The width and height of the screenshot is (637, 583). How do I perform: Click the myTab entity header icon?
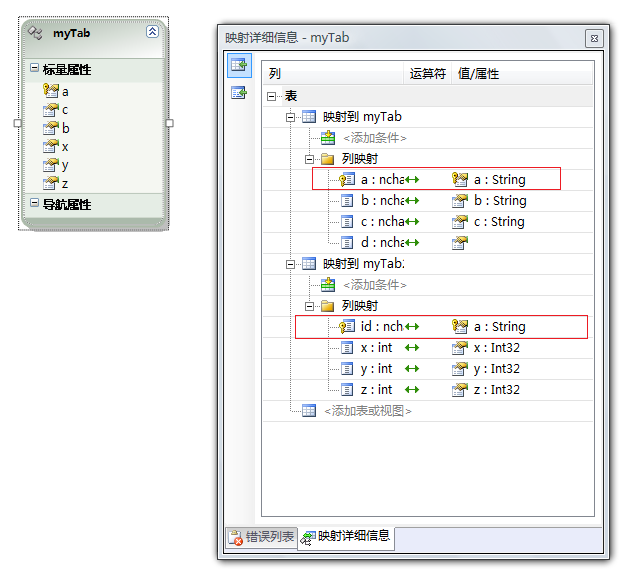pyautogui.click(x=35, y=33)
